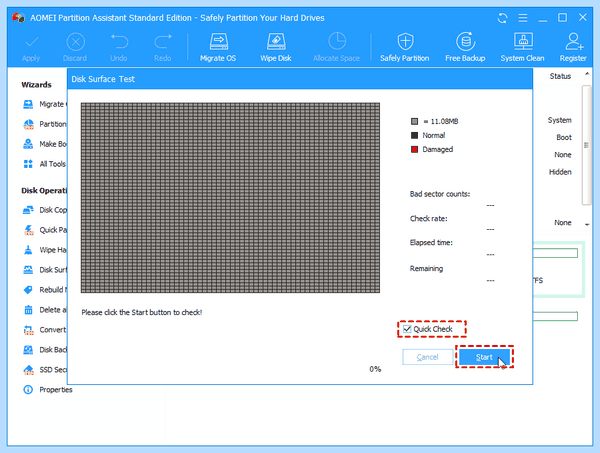Click the Boot status cell
This screenshot has width=600, height=453.
coord(564,137)
